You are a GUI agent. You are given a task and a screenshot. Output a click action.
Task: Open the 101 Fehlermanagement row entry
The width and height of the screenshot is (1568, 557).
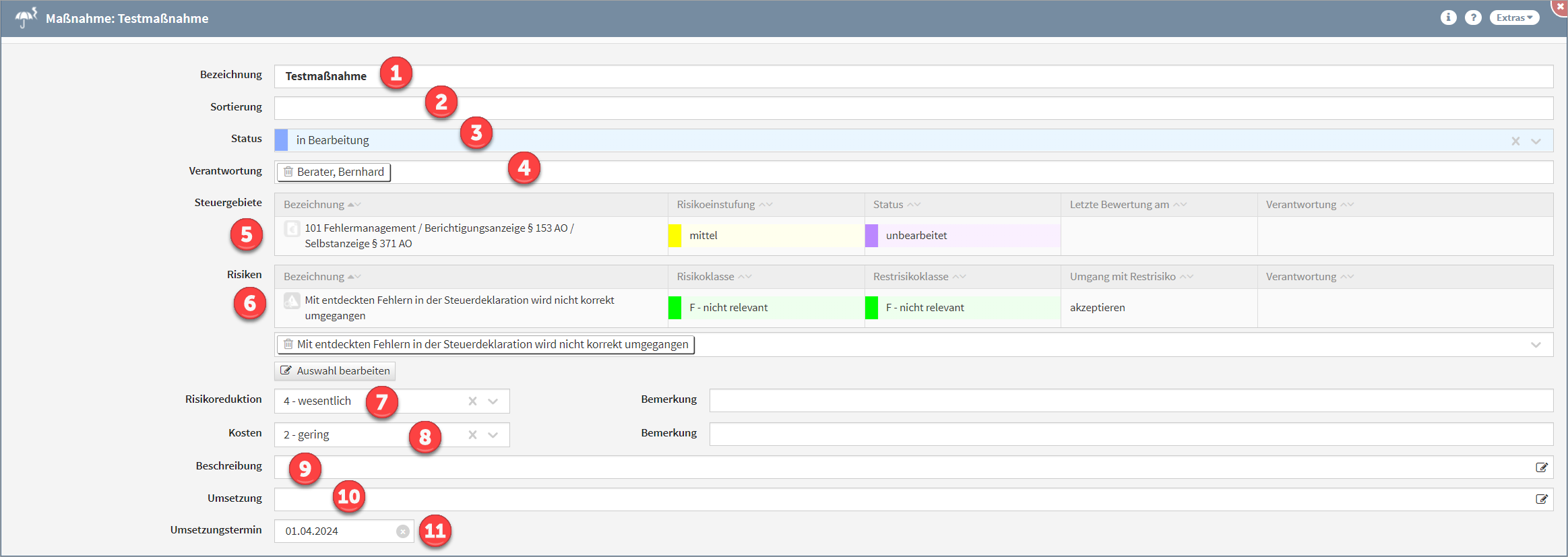[438, 236]
